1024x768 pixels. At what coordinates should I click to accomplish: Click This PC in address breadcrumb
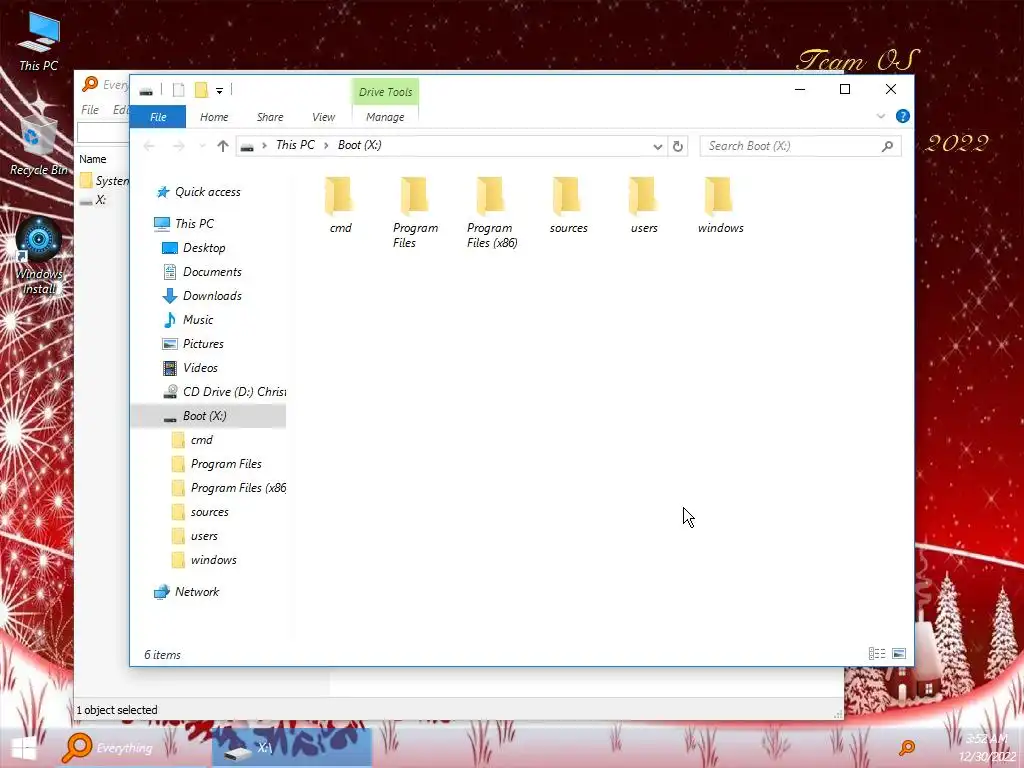[x=295, y=145]
